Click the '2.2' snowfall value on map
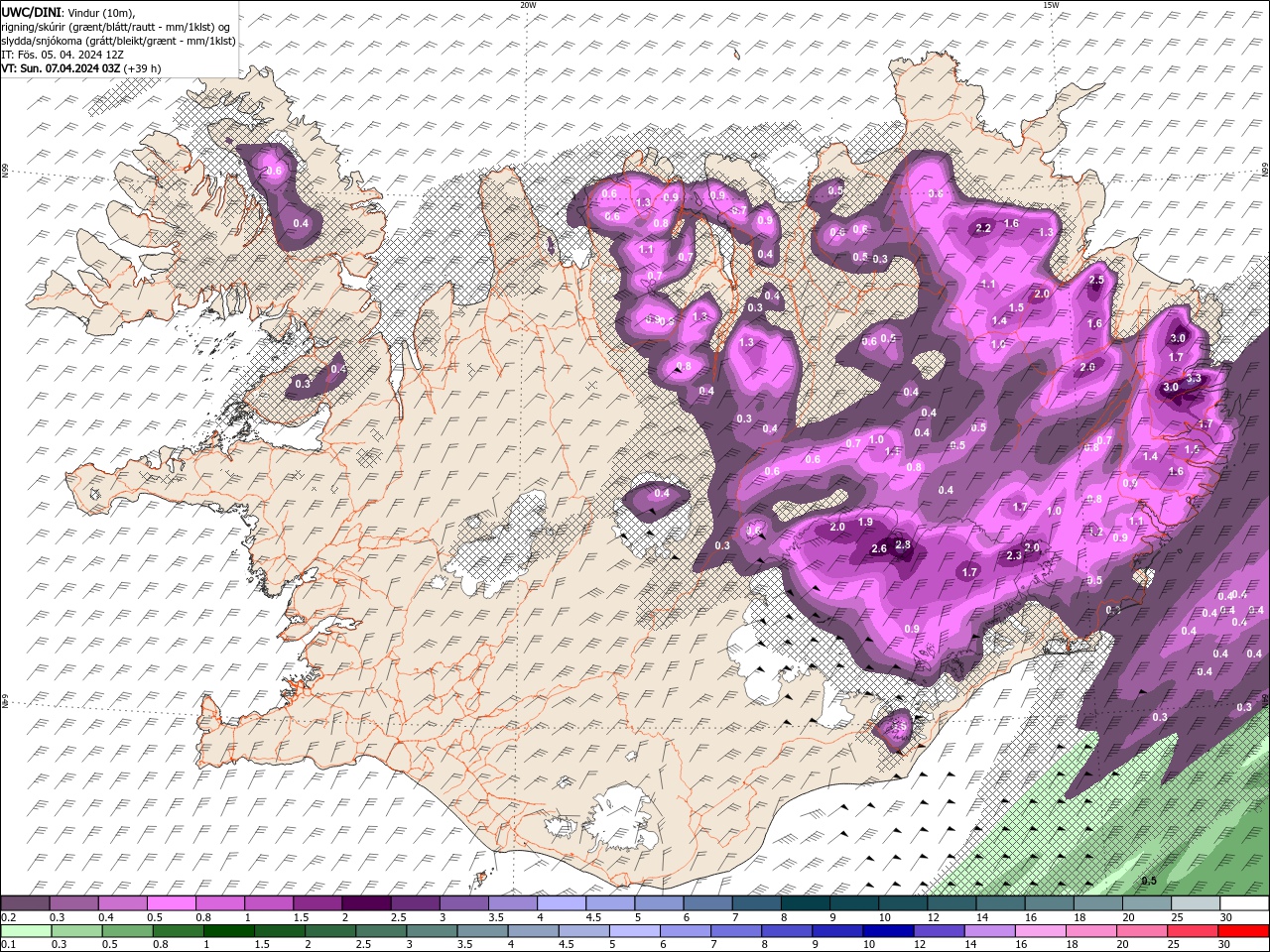1270x952 pixels. 984,228
